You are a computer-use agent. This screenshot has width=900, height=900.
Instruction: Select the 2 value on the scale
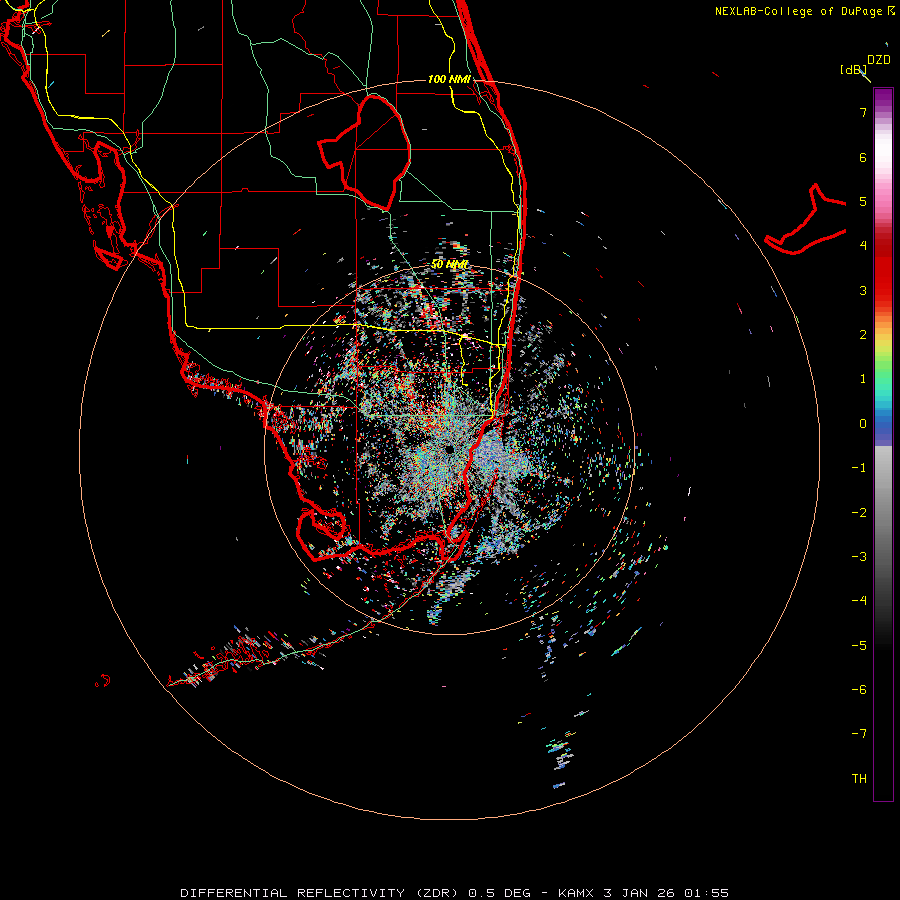coord(863,335)
